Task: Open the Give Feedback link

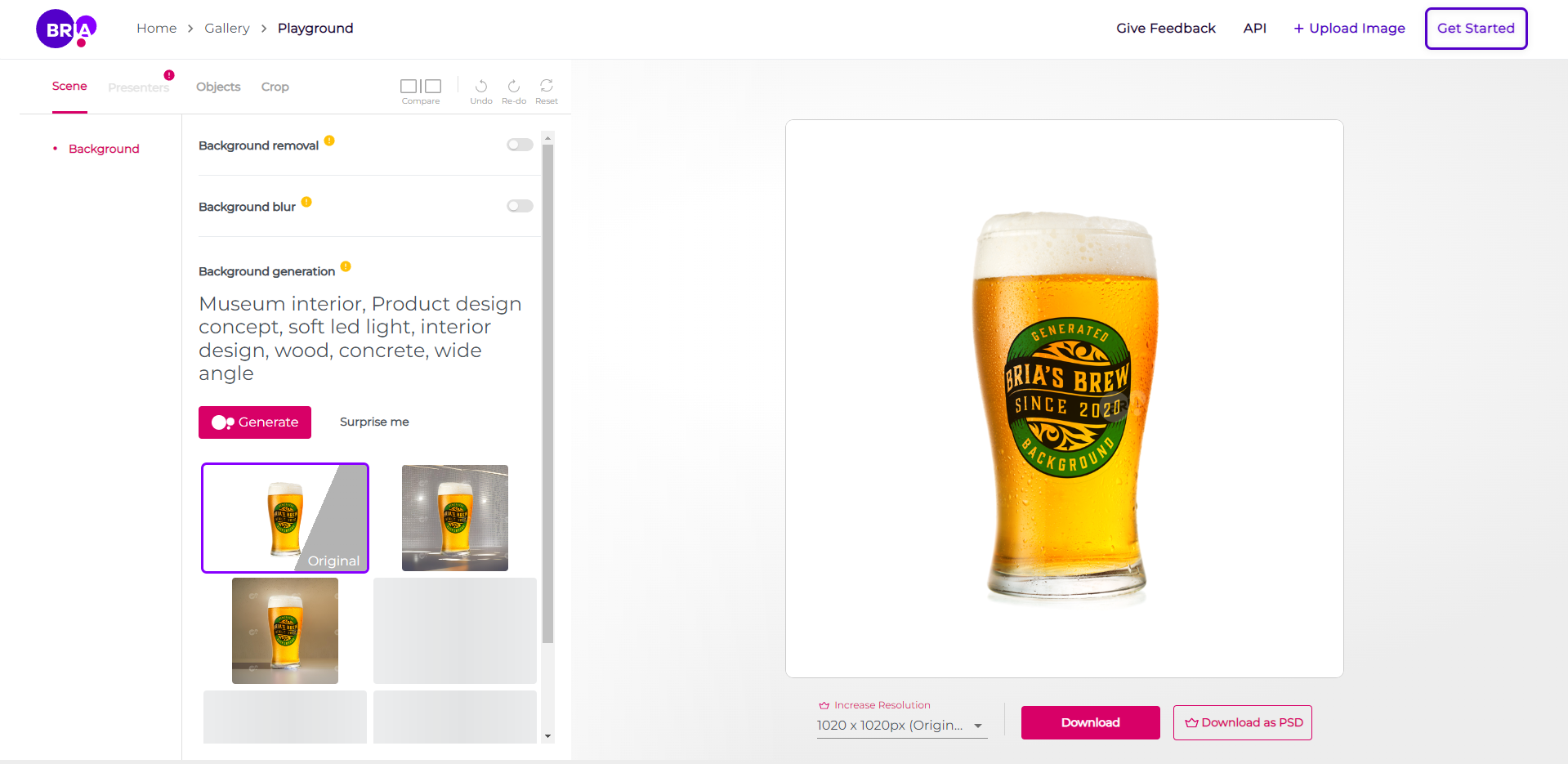Action: 1166,29
